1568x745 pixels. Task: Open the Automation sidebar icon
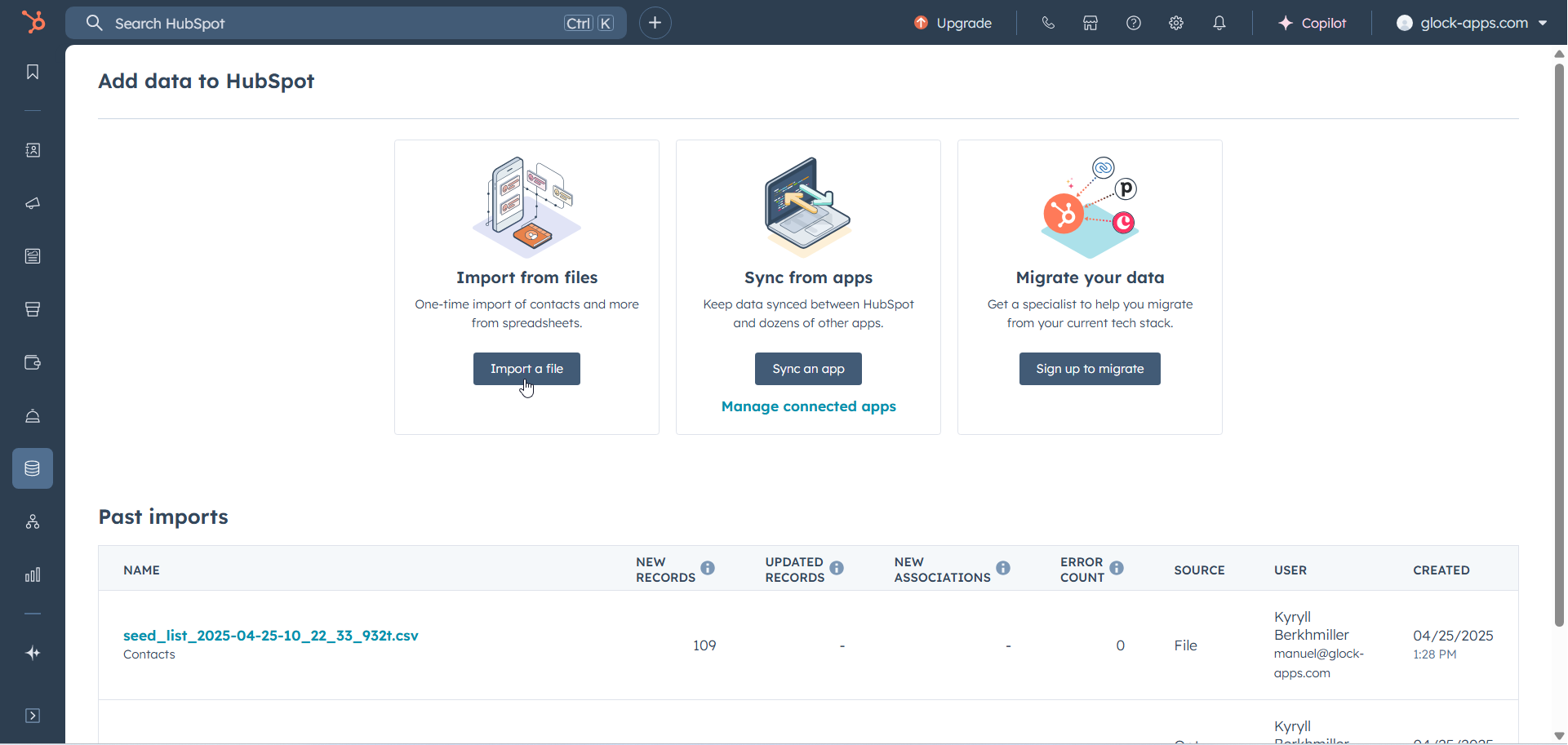tap(33, 521)
